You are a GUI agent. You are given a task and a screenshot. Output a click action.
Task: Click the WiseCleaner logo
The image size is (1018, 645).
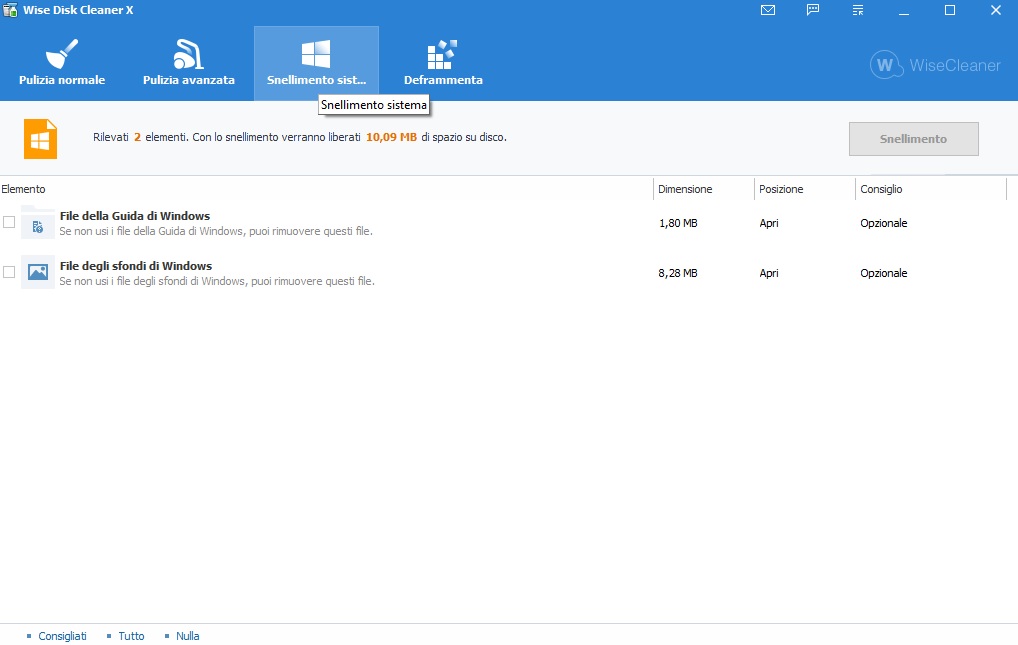(x=935, y=65)
